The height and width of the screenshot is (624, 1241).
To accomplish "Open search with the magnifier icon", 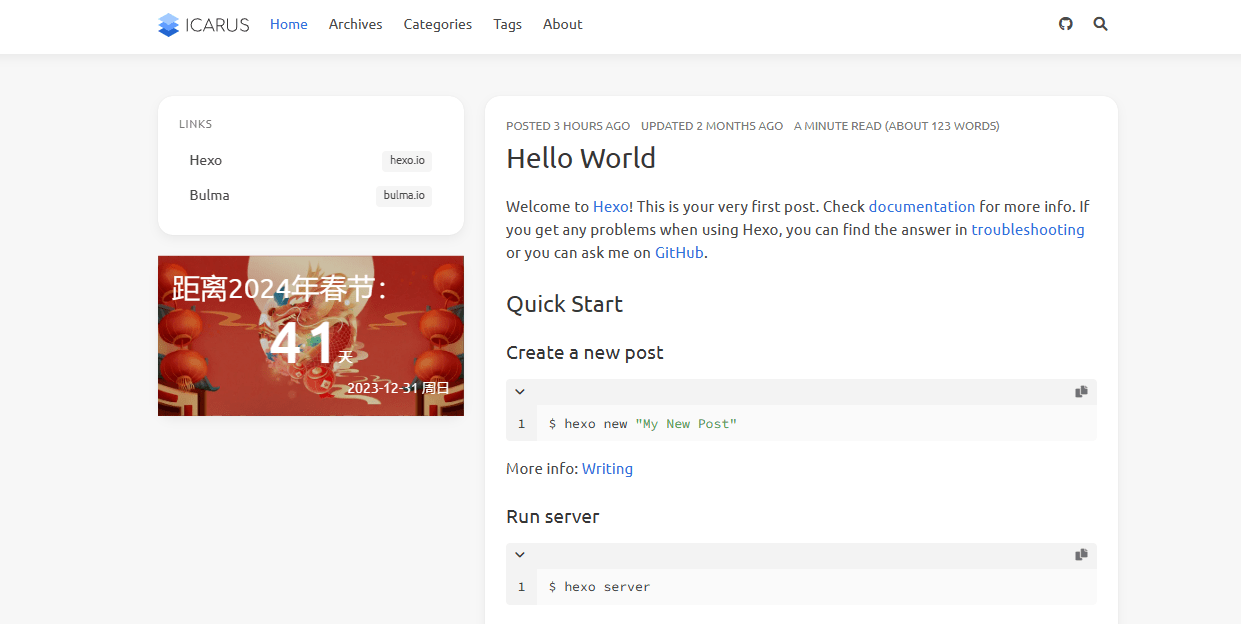I will point(1101,24).
